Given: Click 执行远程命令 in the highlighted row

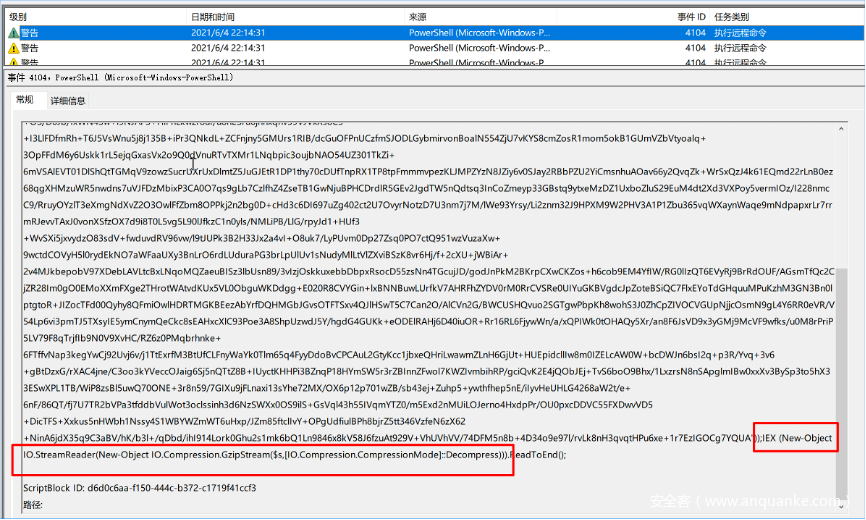Looking at the screenshot, I should point(743,33).
